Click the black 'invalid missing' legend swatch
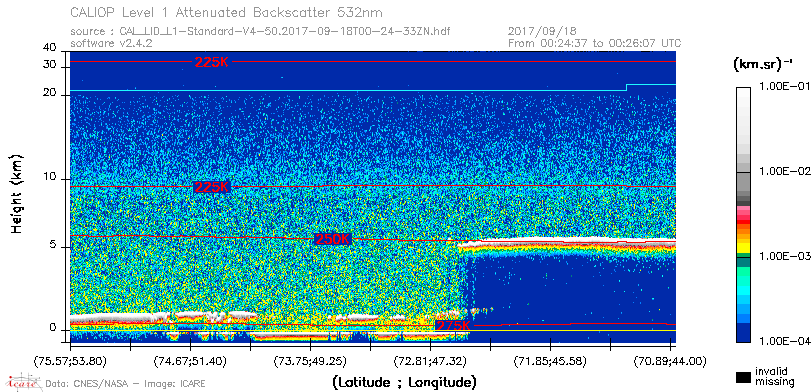Image resolution: width=811 pixels, height=392 pixels. tap(743, 378)
